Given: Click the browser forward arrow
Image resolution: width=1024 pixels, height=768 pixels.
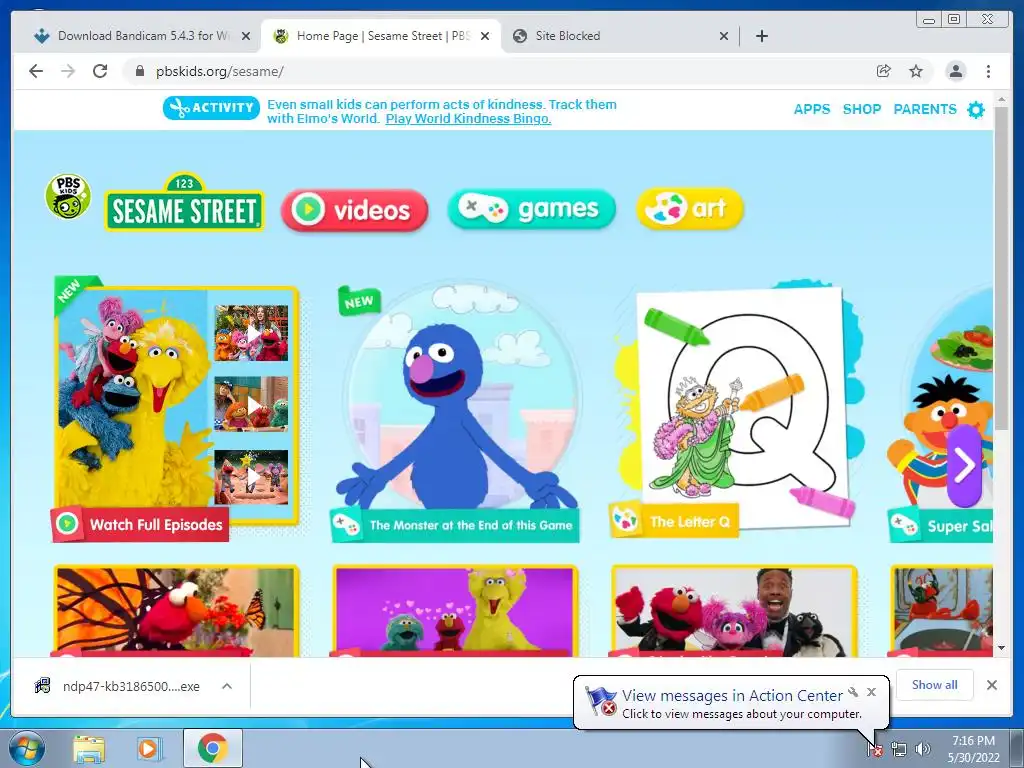Looking at the screenshot, I should click(68, 71).
